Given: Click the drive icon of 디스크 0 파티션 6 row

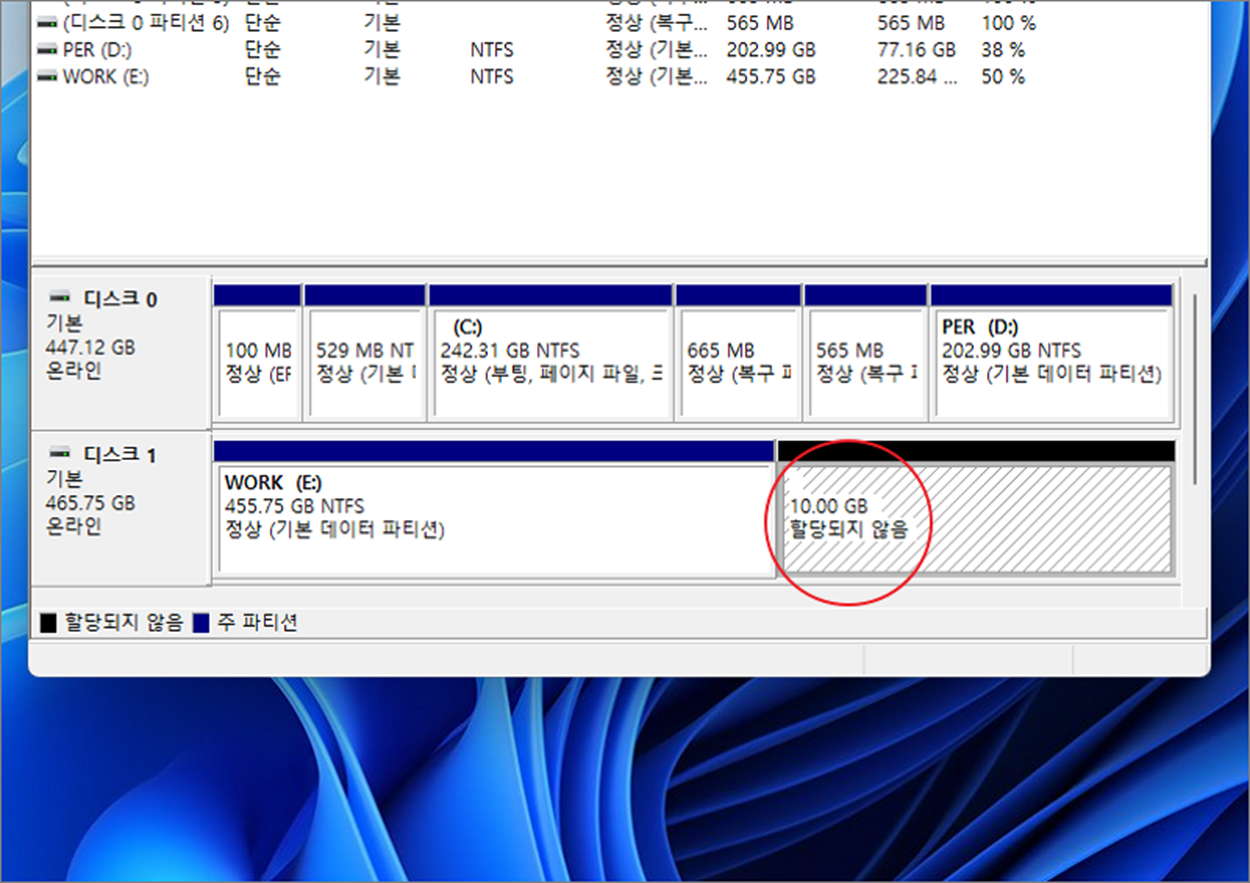Looking at the screenshot, I should tap(46, 22).
